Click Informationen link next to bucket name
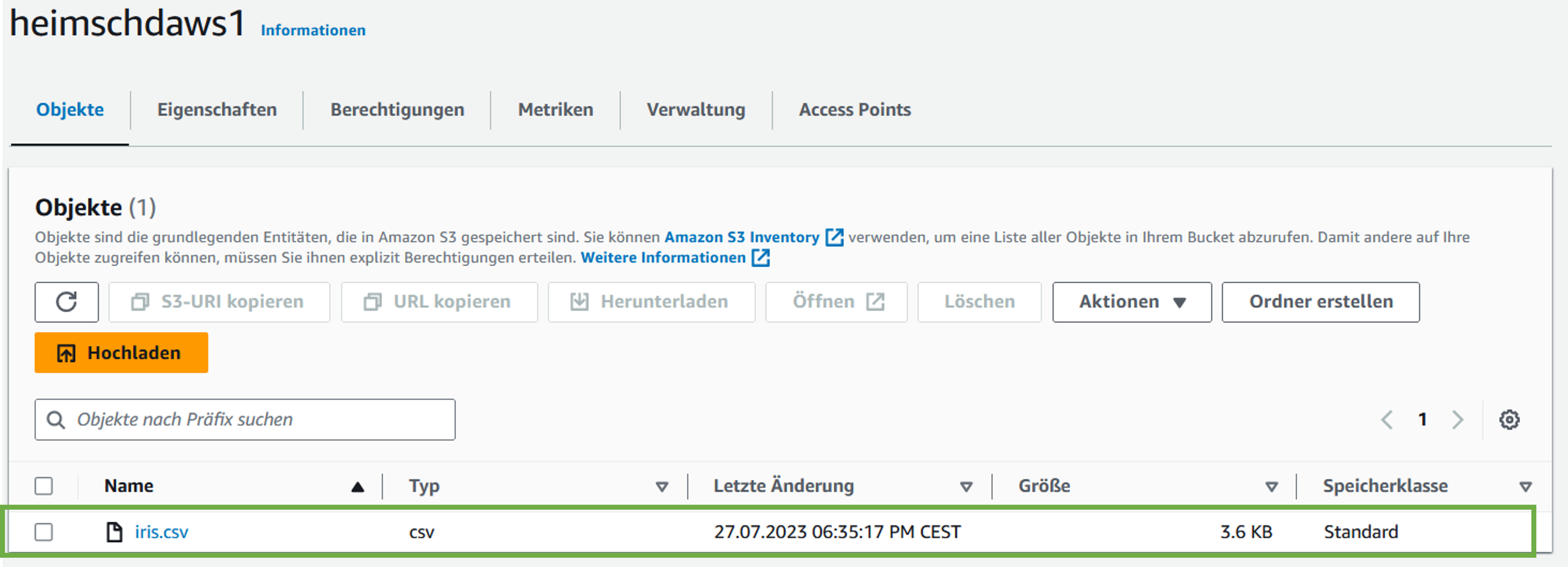This screenshot has height=567, width=1568. point(313,31)
